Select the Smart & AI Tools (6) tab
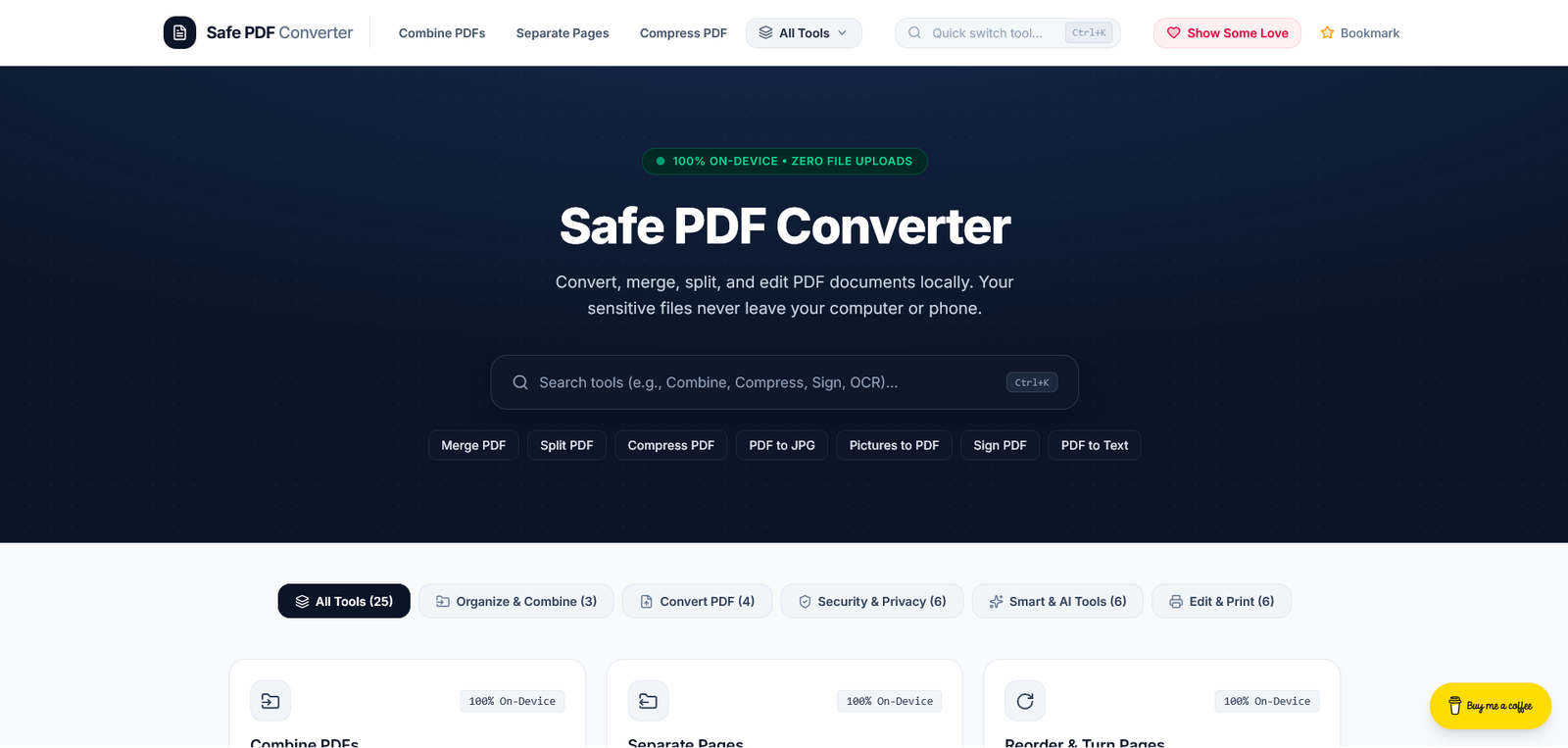 (x=1057, y=601)
